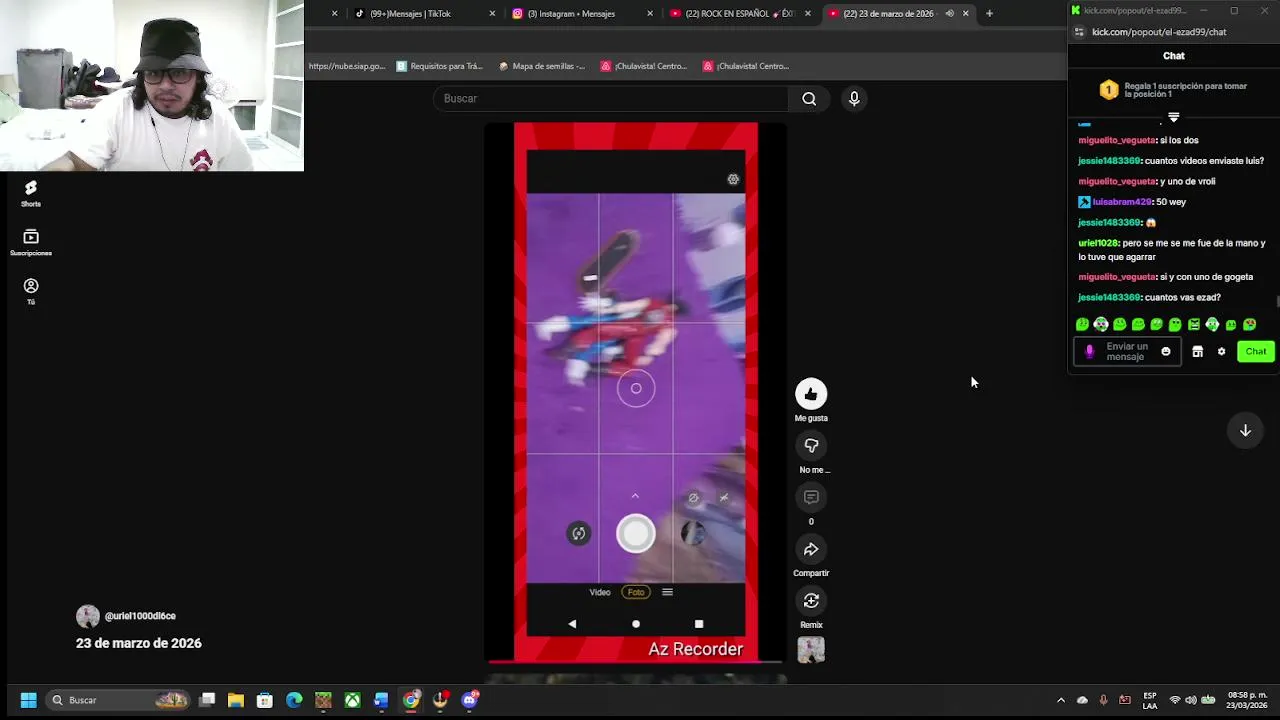
Task: Switch to the Instagram Mensajes tab
Action: pyautogui.click(x=571, y=14)
